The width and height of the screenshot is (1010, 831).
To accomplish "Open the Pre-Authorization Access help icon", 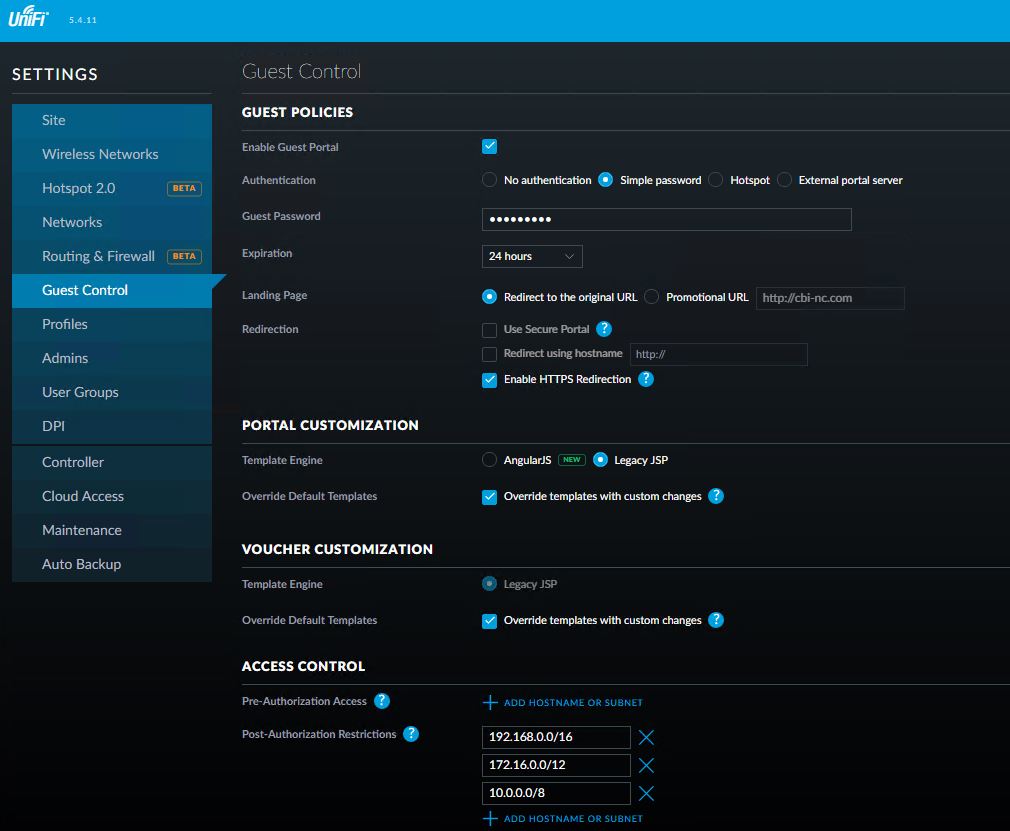I will click(x=381, y=702).
